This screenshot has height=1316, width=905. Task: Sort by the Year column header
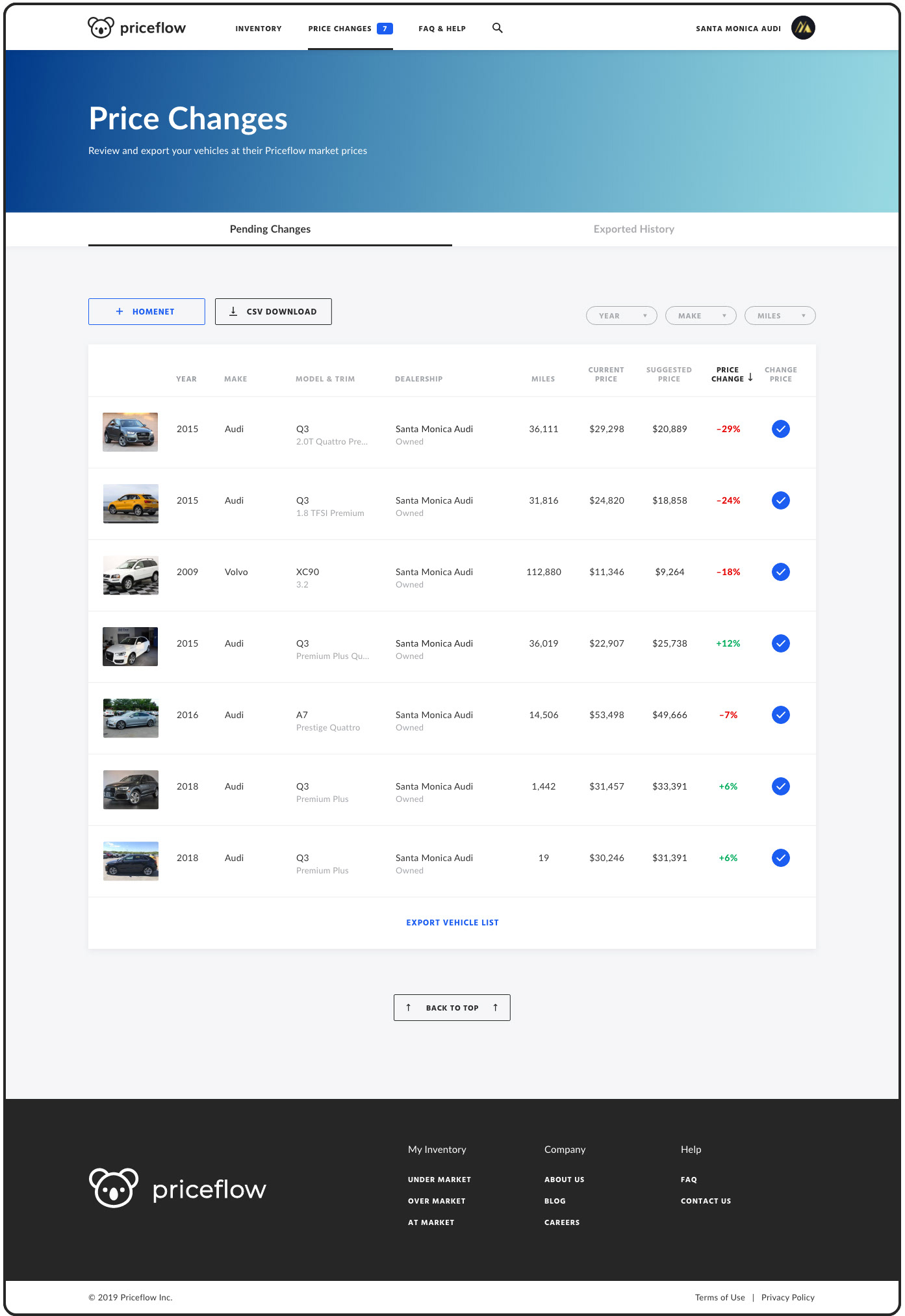click(x=186, y=379)
